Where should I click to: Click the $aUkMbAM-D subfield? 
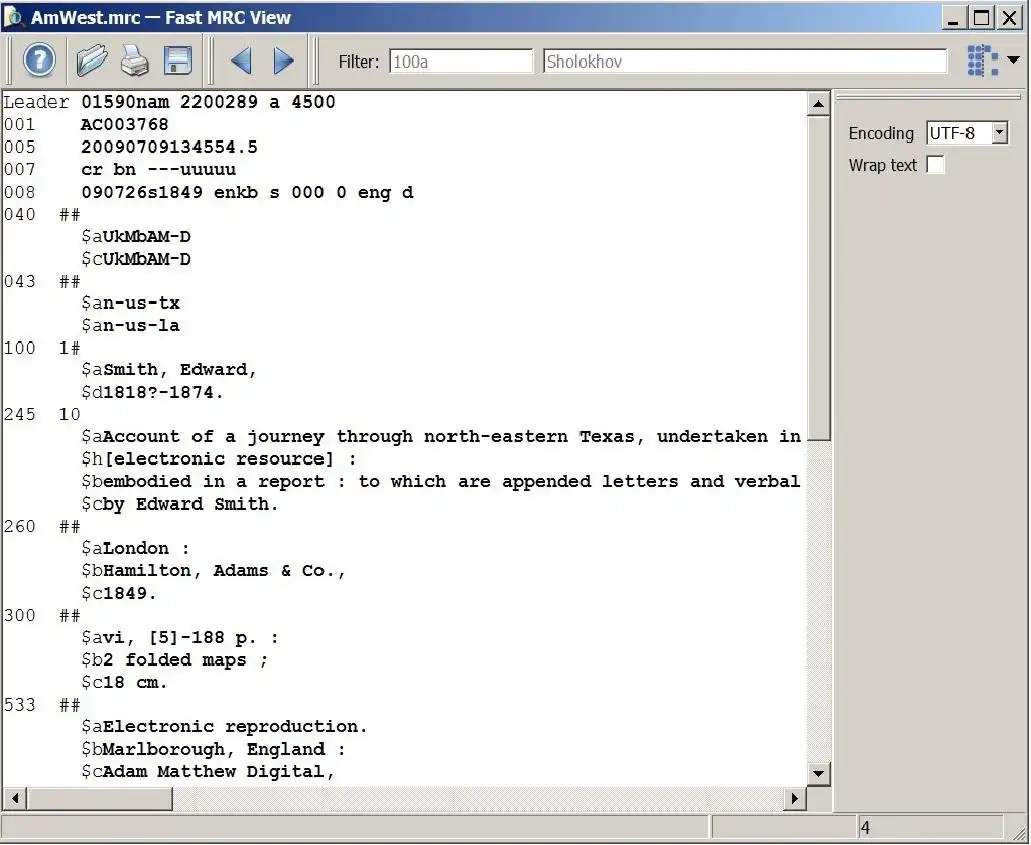135,236
